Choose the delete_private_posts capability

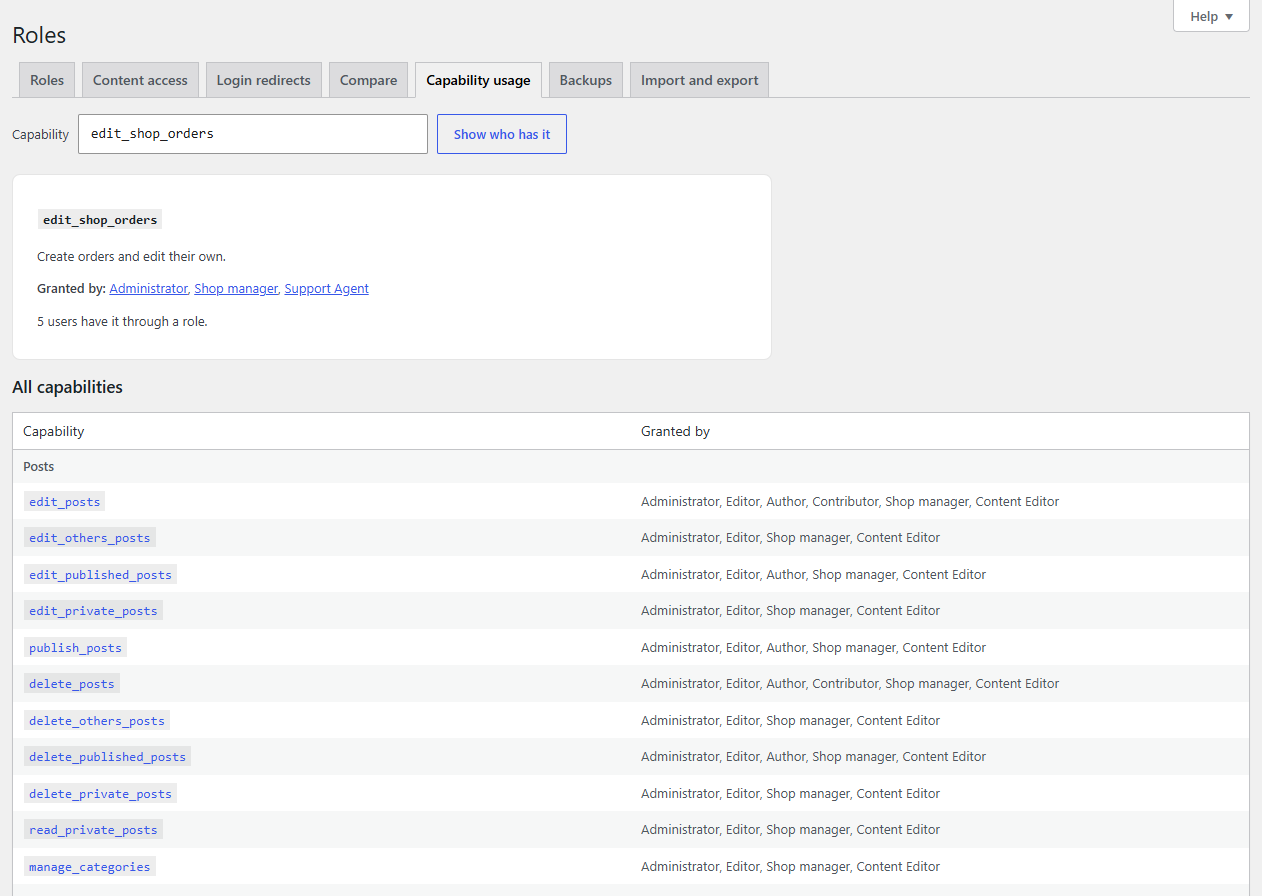pyautogui.click(x=101, y=794)
